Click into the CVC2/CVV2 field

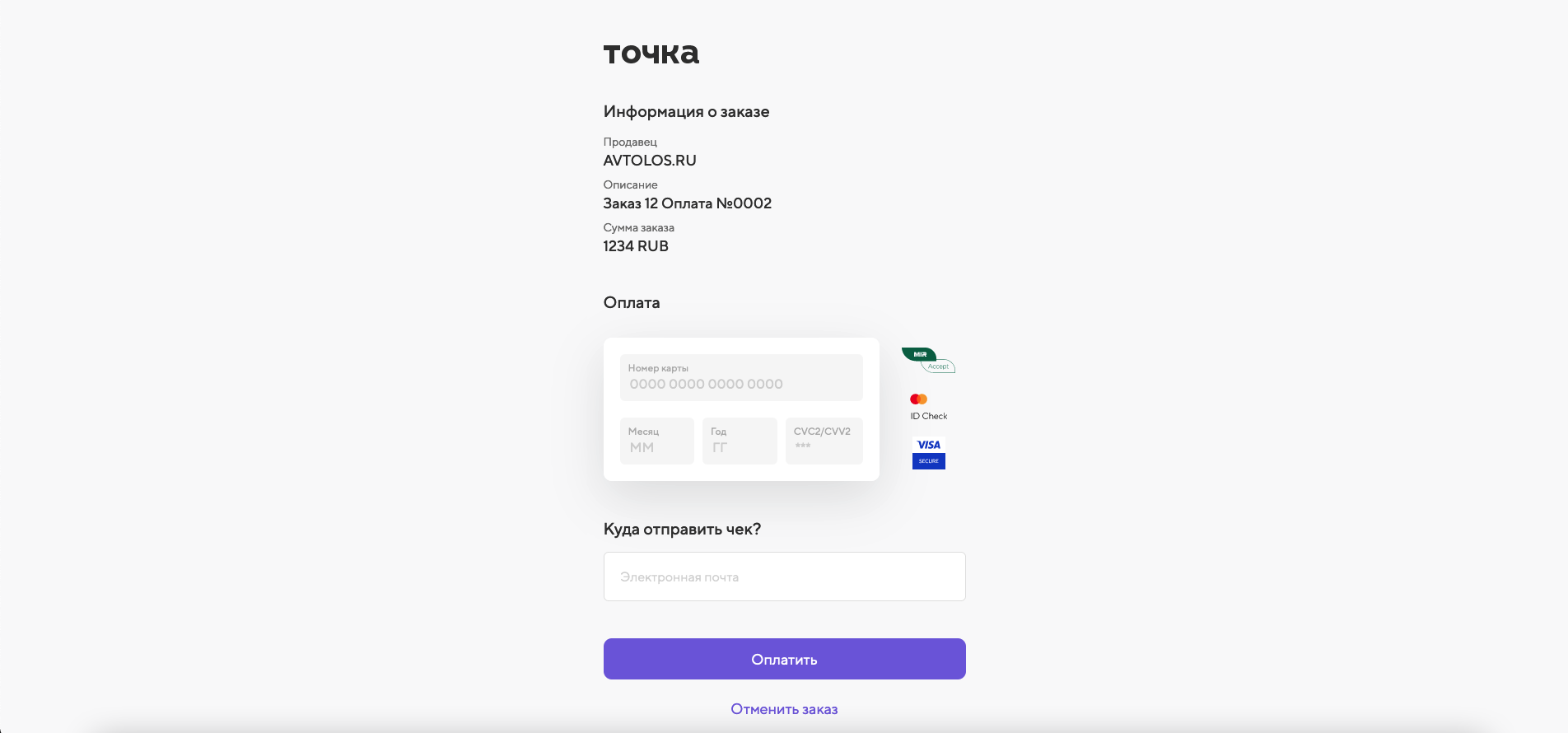click(824, 441)
